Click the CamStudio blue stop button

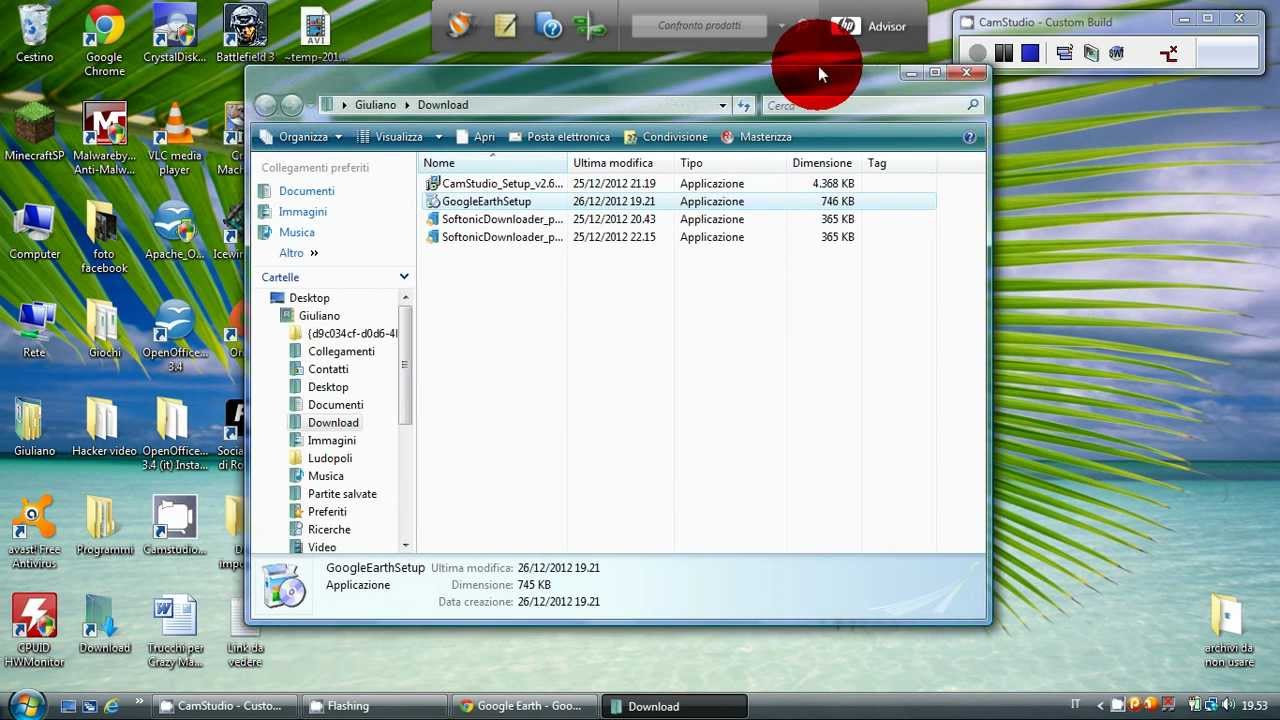tap(1030, 53)
